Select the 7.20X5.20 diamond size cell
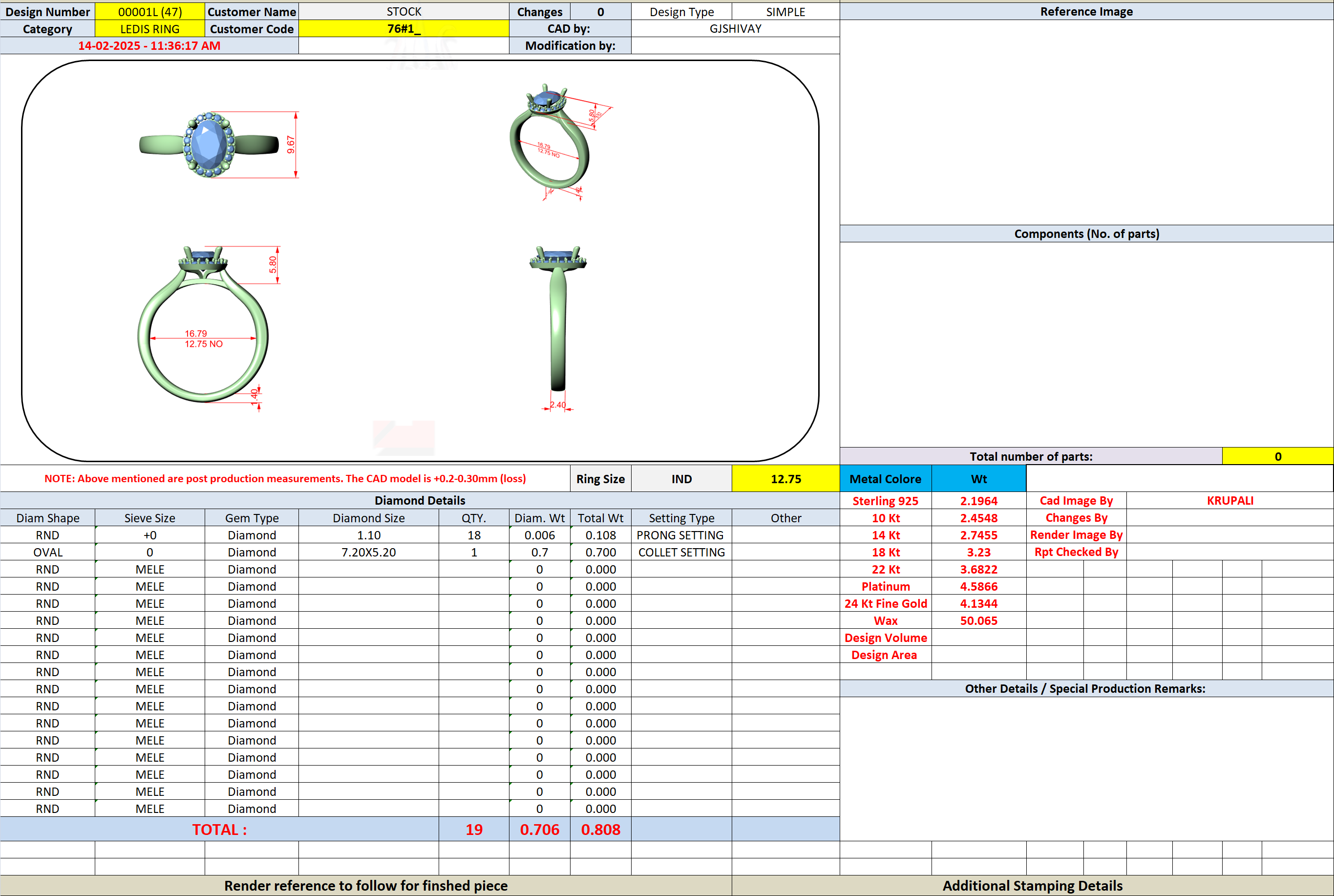The width and height of the screenshot is (1334, 896). pyautogui.click(x=368, y=552)
